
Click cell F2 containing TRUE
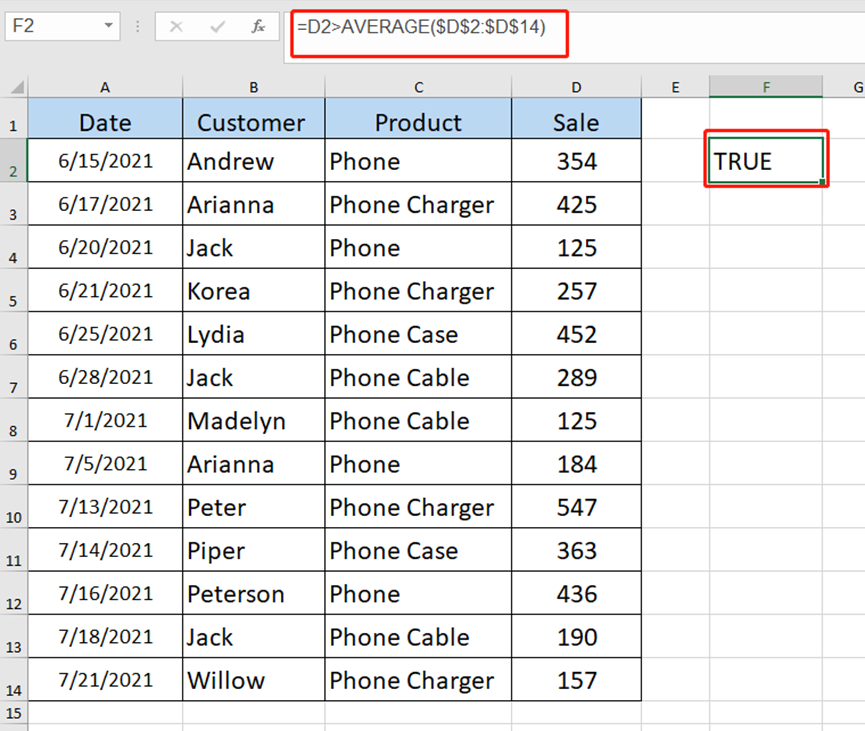[x=765, y=161]
